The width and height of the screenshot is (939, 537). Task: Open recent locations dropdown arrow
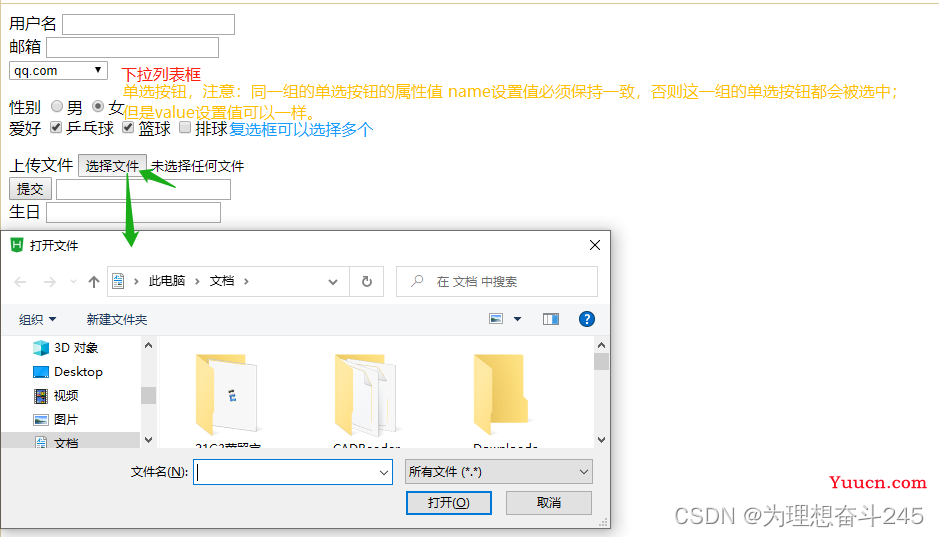point(73,281)
